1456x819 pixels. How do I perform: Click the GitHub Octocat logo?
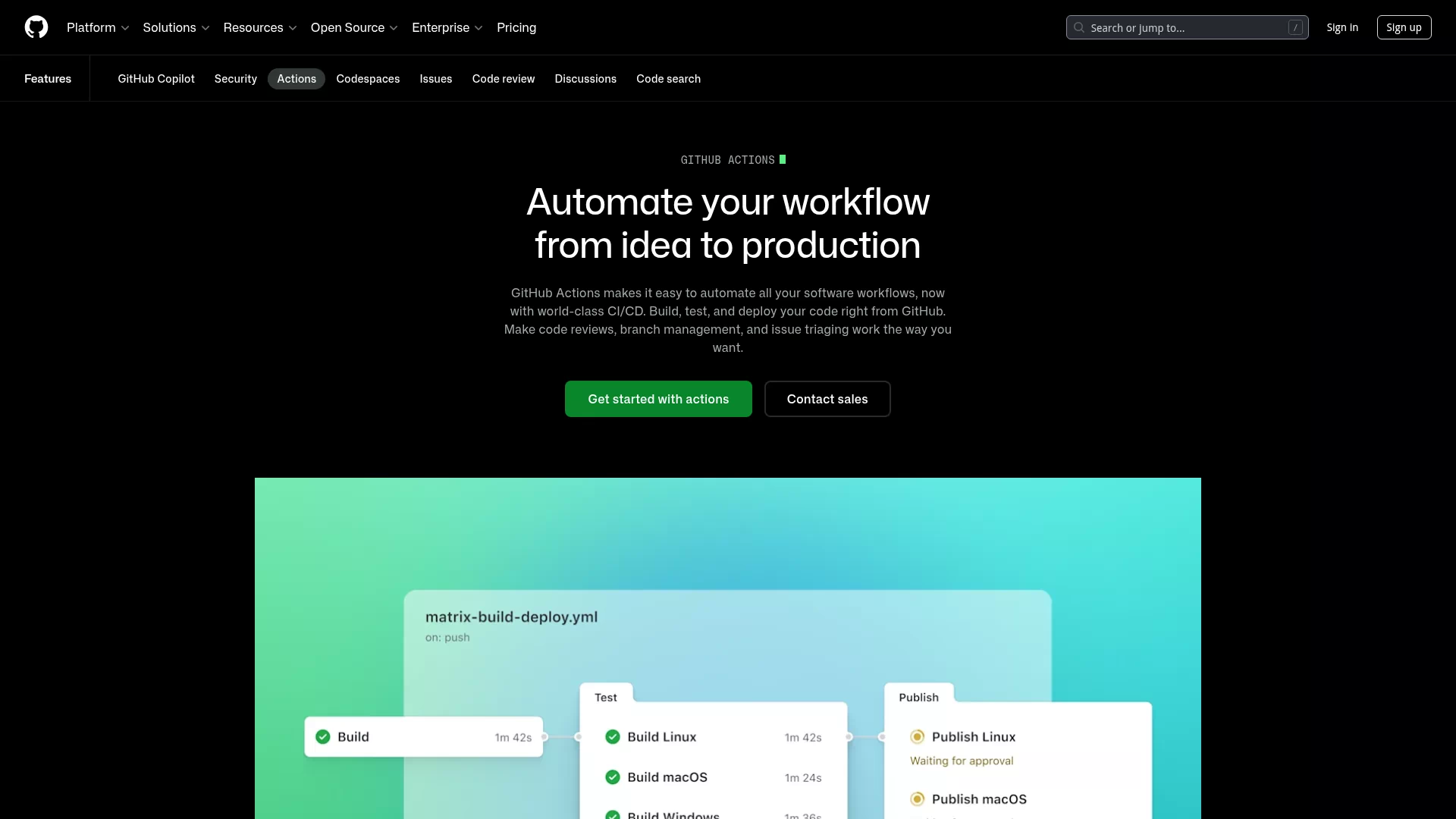click(x=36, y=27)
